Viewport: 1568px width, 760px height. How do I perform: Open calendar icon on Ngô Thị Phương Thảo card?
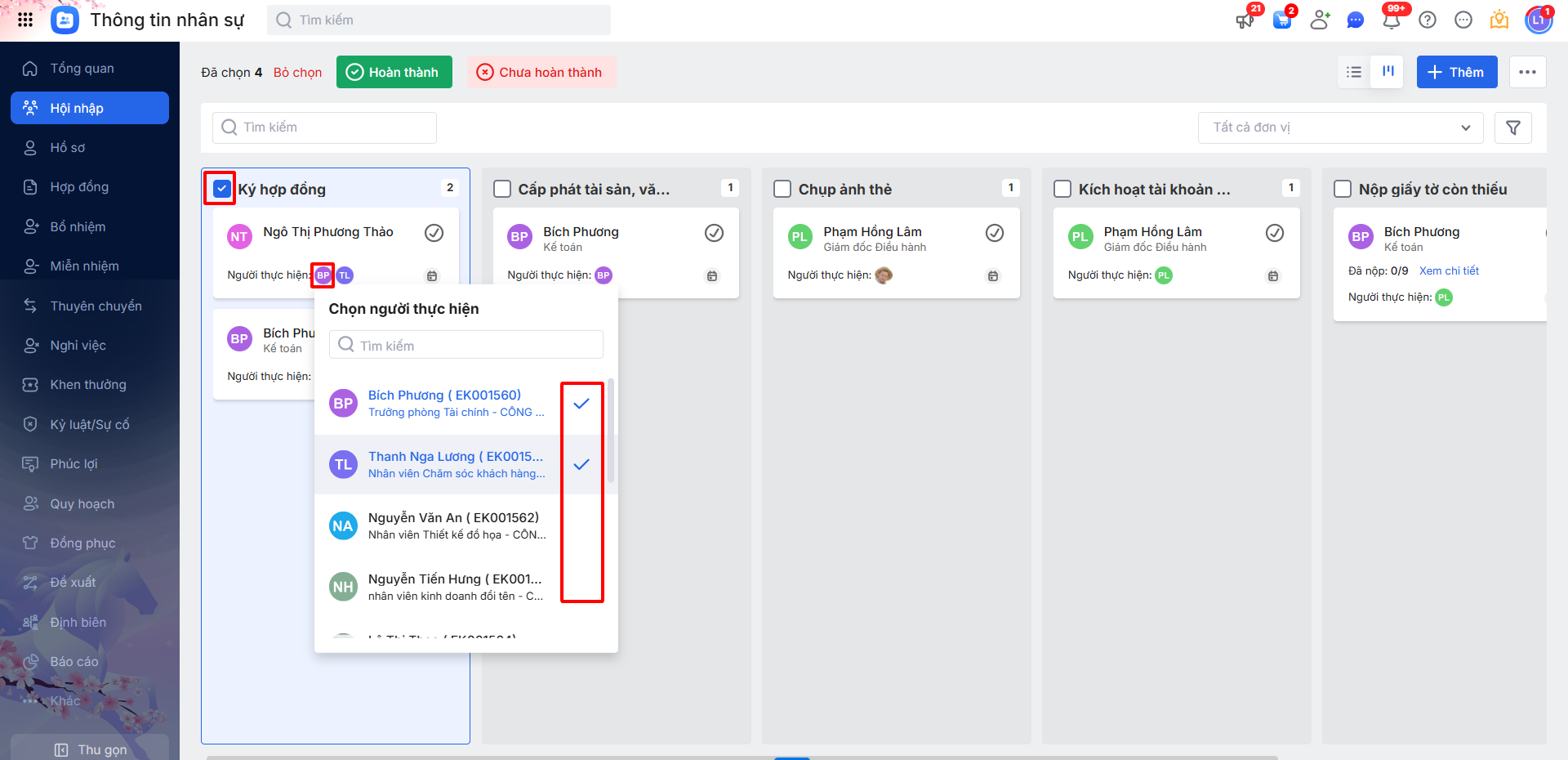tap(432, 276)
